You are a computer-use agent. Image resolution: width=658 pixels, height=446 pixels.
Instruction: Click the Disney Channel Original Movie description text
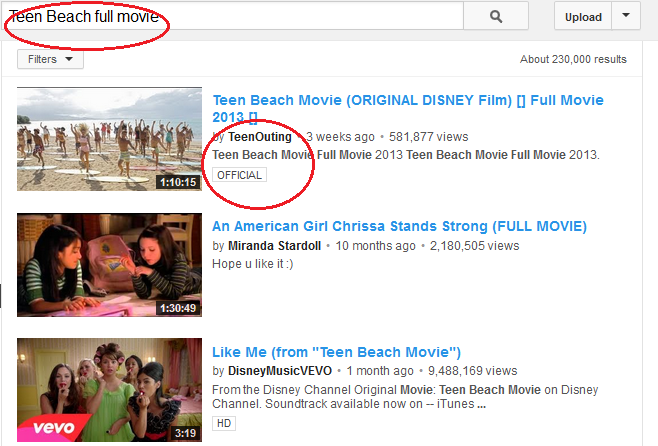[x=405, y=396]
